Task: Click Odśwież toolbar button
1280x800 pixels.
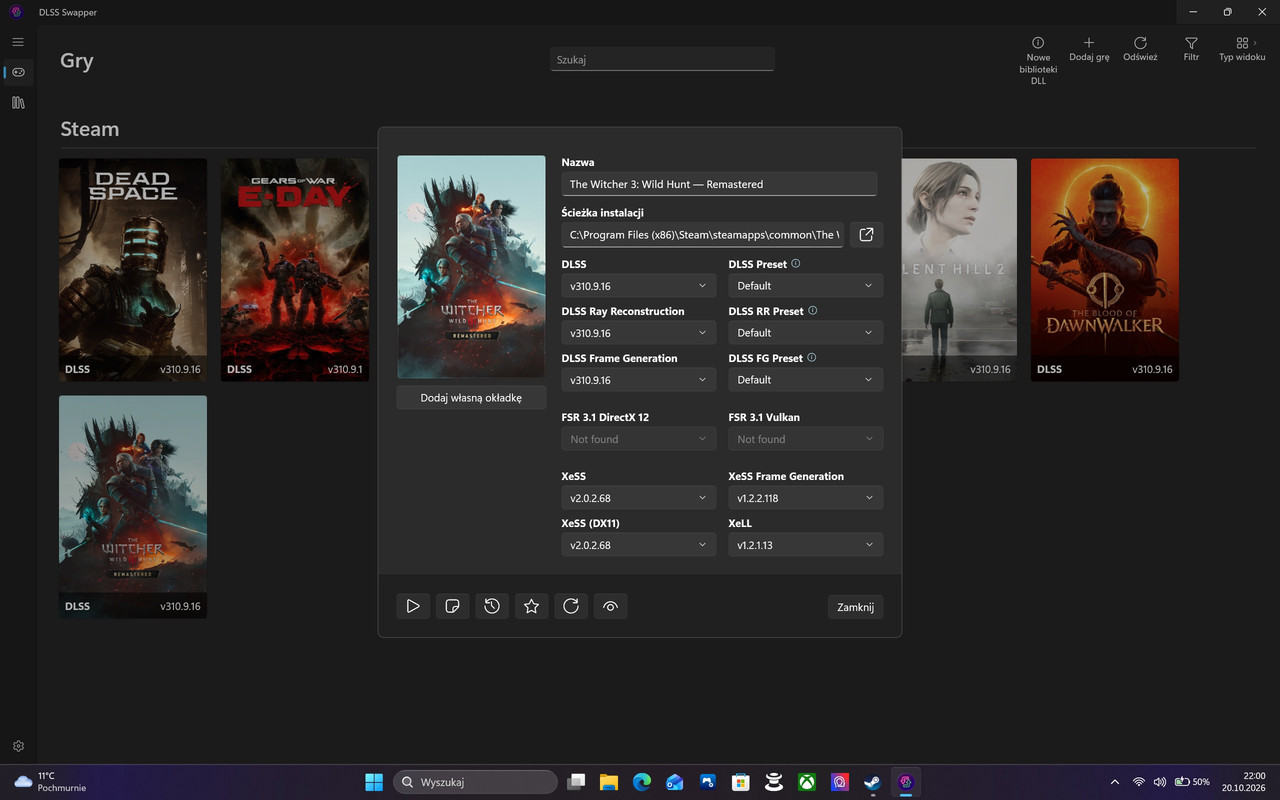Action: [x=1140, y=50]
